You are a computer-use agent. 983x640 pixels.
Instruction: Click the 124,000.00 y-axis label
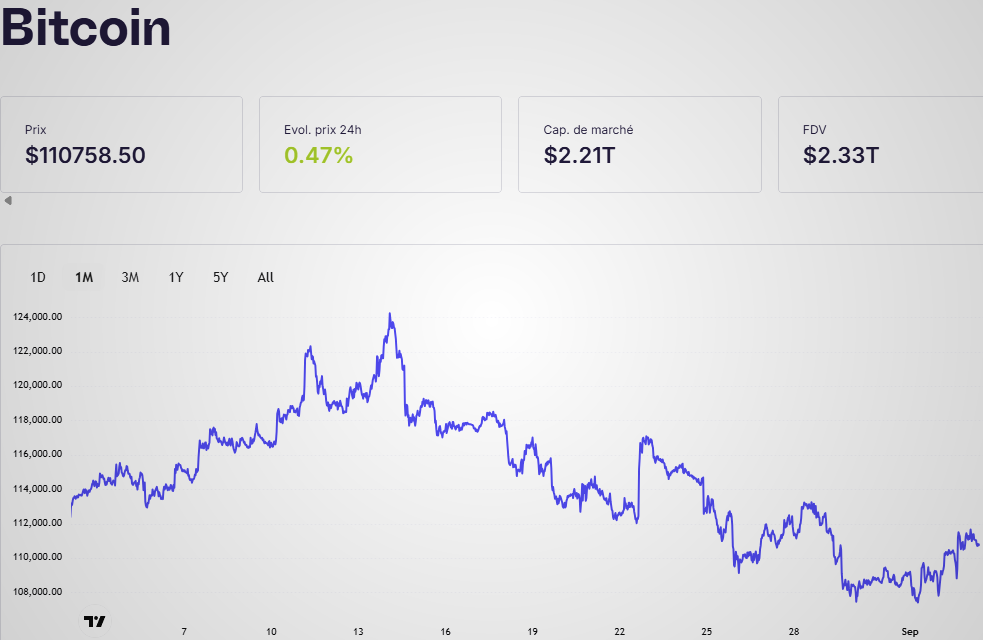[38, 317]
